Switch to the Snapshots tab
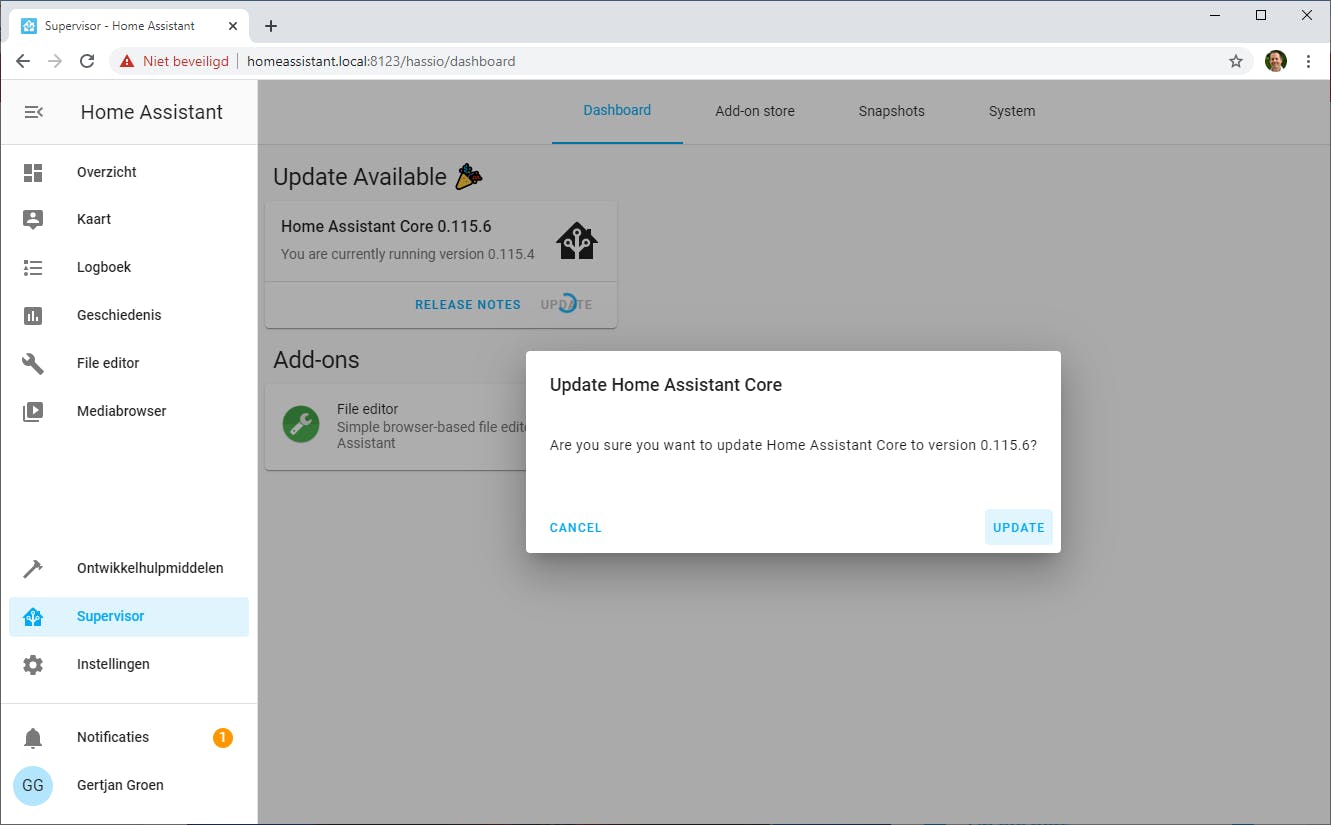Viewport: 1331px width, 825px height. click(891, 111)
